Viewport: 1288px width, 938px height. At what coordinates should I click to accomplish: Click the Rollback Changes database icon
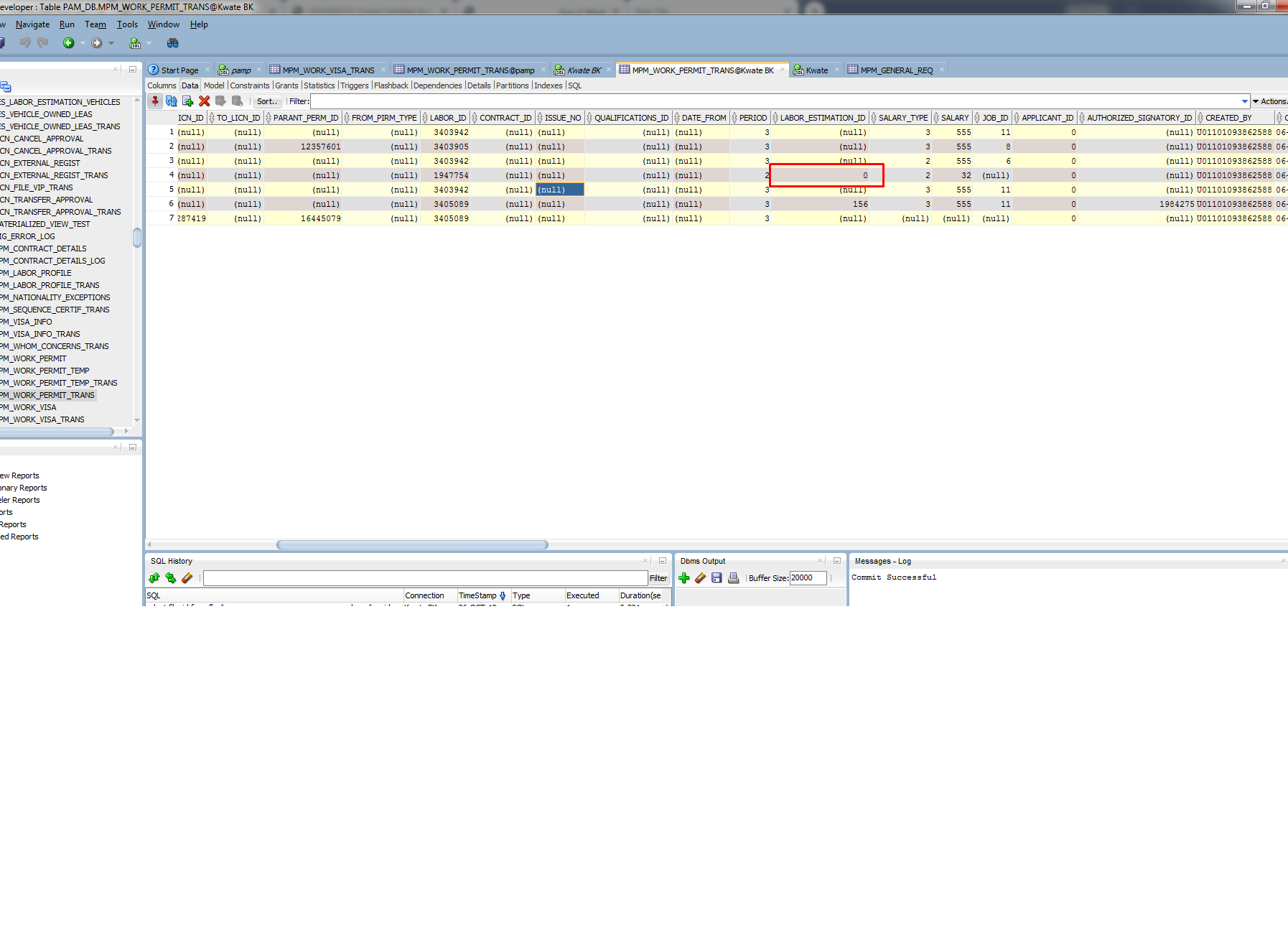[238, 101]
